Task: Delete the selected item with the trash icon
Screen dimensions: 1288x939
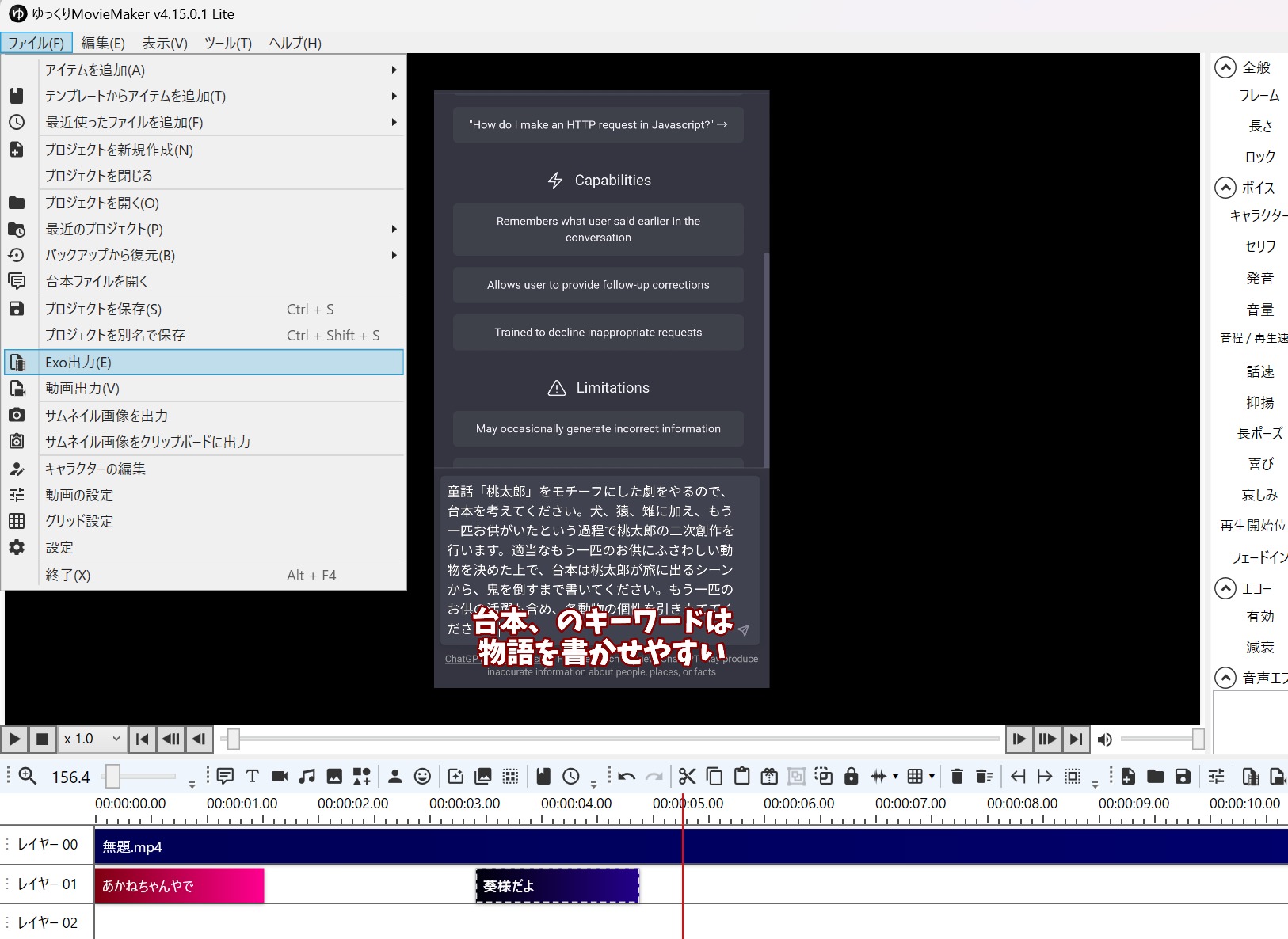Action: (x=958, y=777)
